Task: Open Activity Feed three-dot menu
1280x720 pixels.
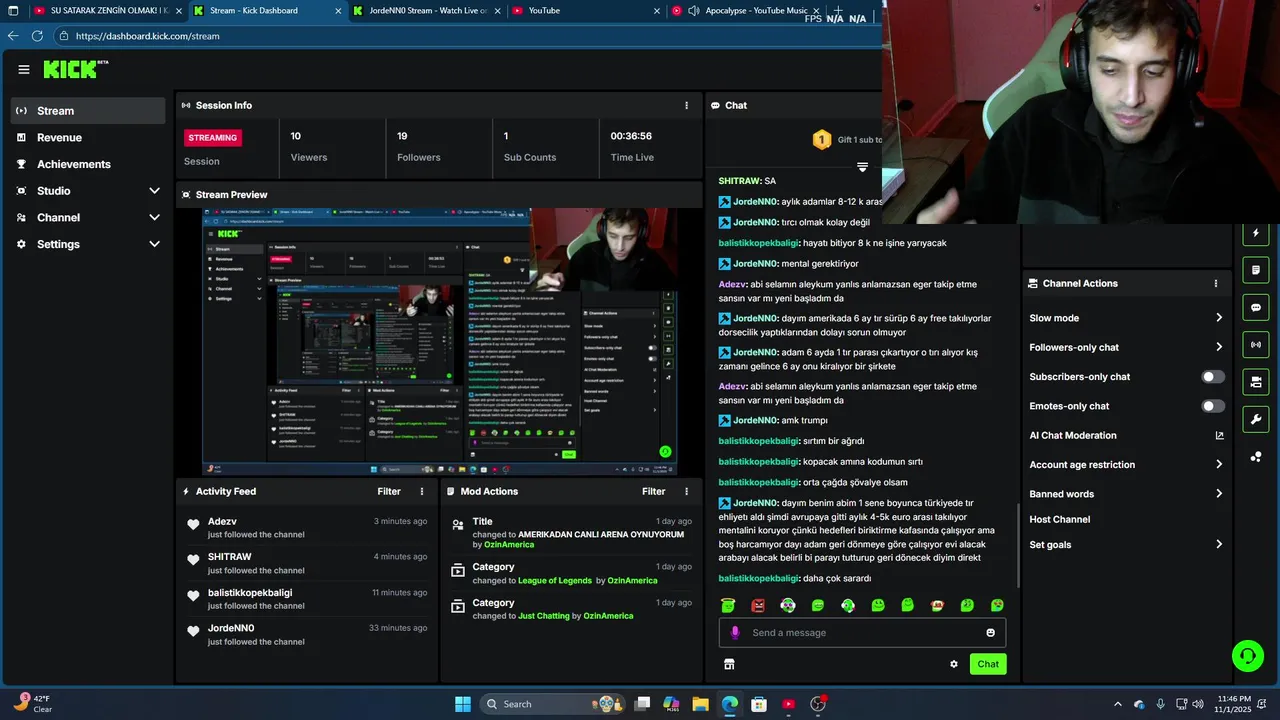Action: (422, 491)
